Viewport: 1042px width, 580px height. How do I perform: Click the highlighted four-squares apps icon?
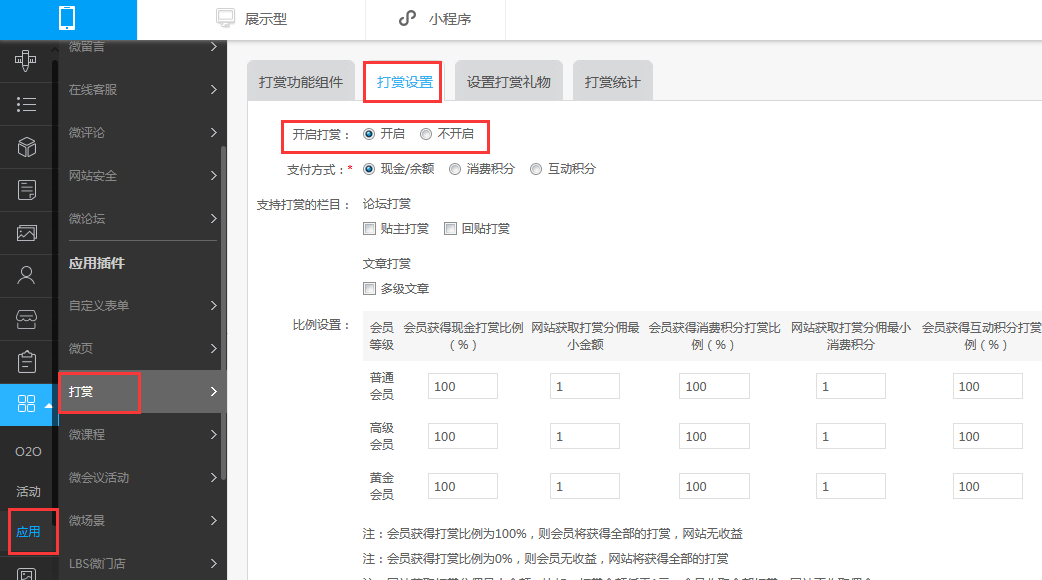click(x=26, y=404)
